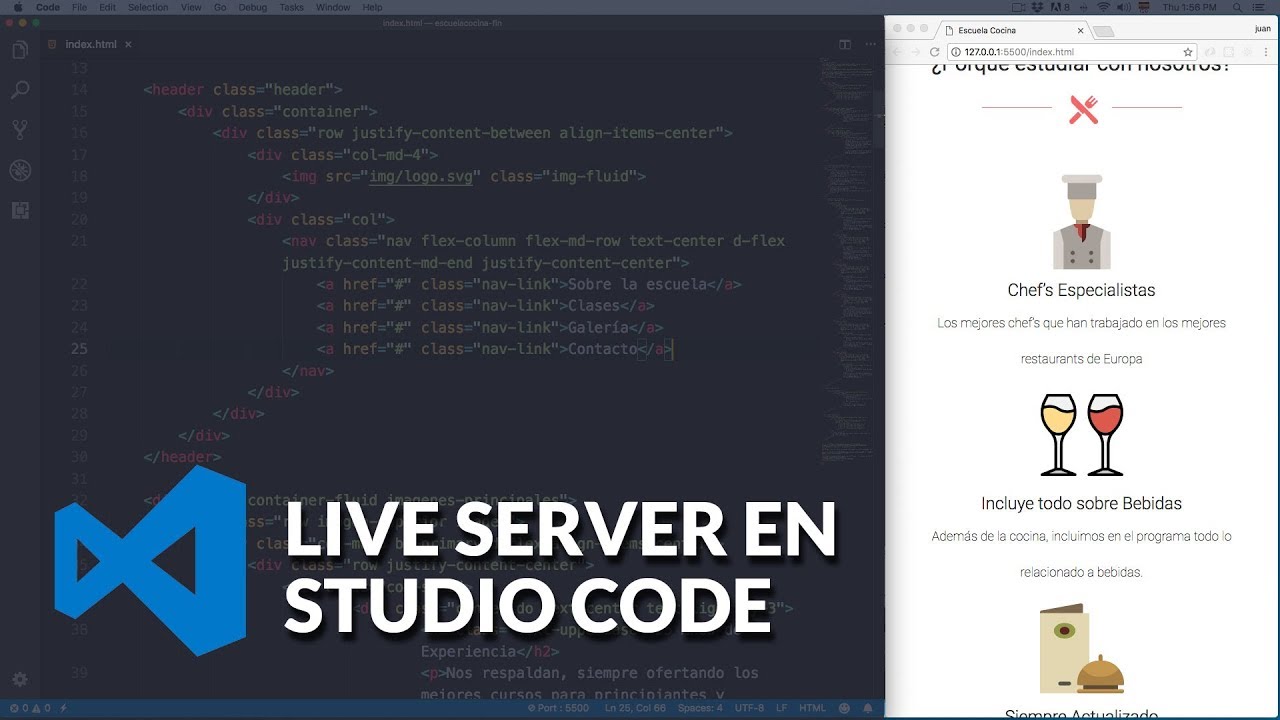Stop Live Server via Port : 5500
The image size is (1280, 720).
click(x=558, y=708)
